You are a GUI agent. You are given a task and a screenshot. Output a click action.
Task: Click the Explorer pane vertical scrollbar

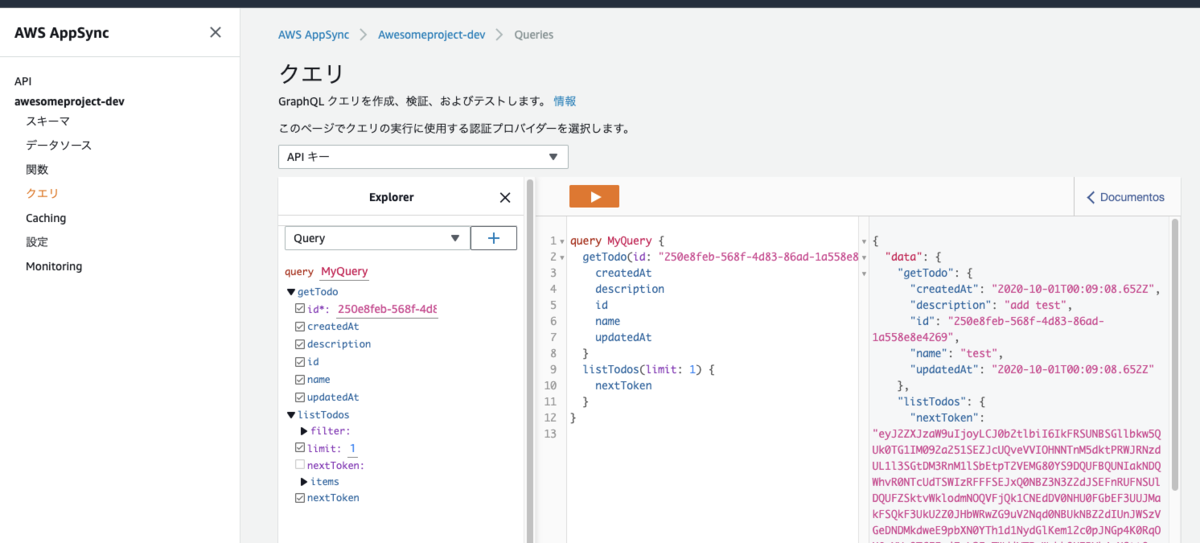coord(530,360)
